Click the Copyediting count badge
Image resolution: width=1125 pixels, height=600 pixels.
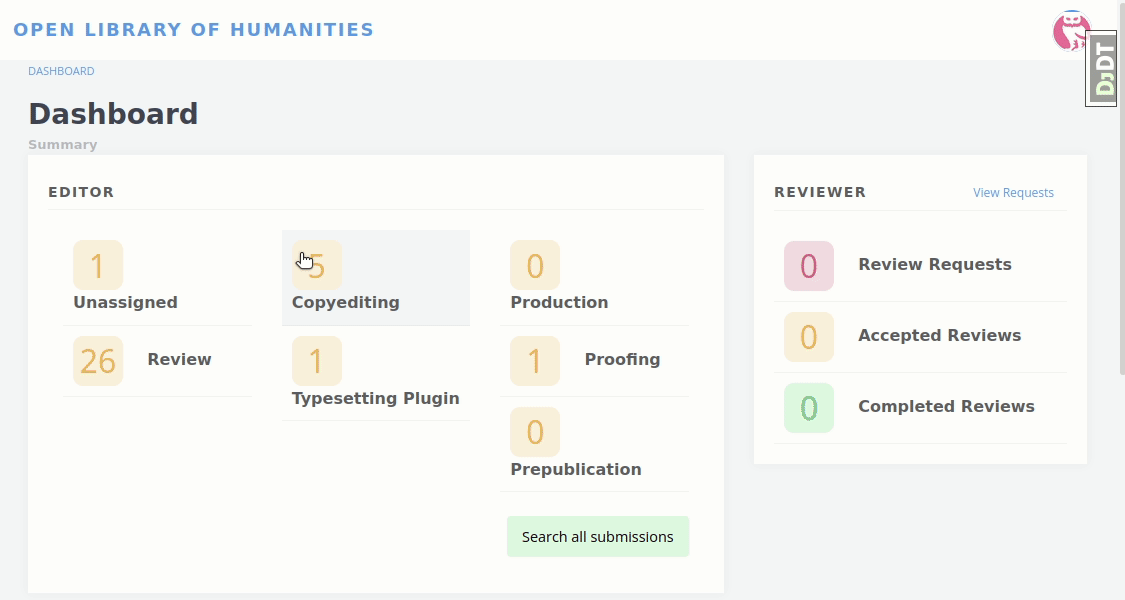pyautogui.click(x=317, y=266)
